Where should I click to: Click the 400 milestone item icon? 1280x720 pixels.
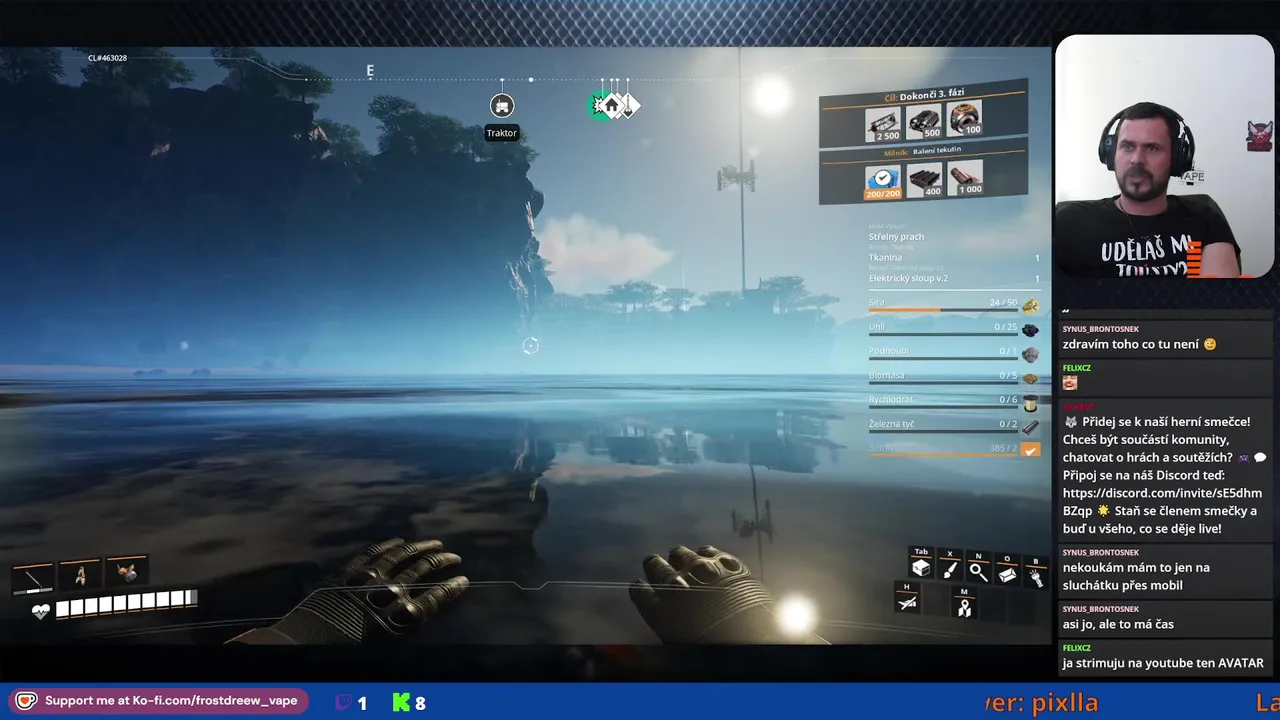click(925, 179)
